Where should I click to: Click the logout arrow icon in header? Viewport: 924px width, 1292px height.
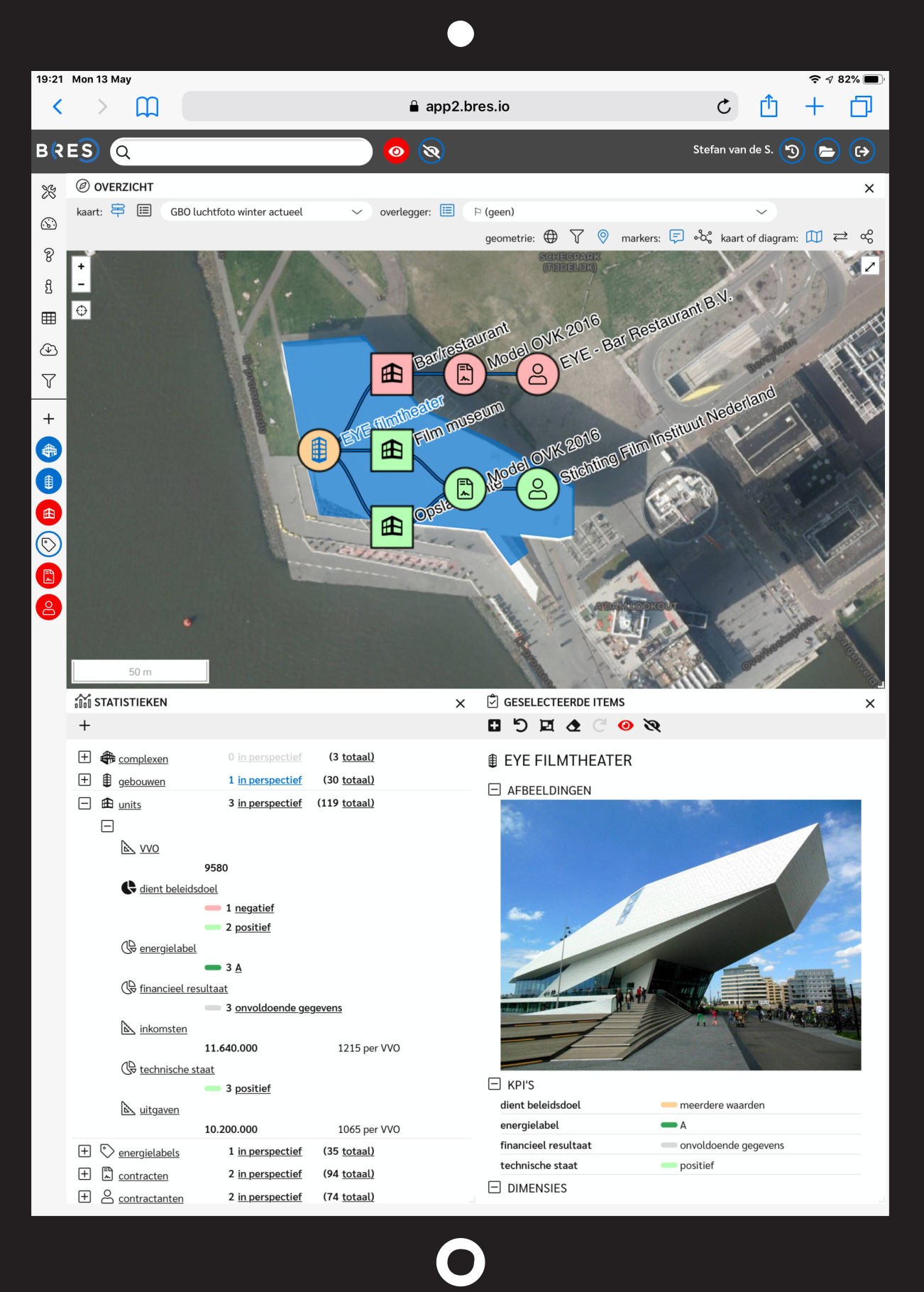(862, 151)
